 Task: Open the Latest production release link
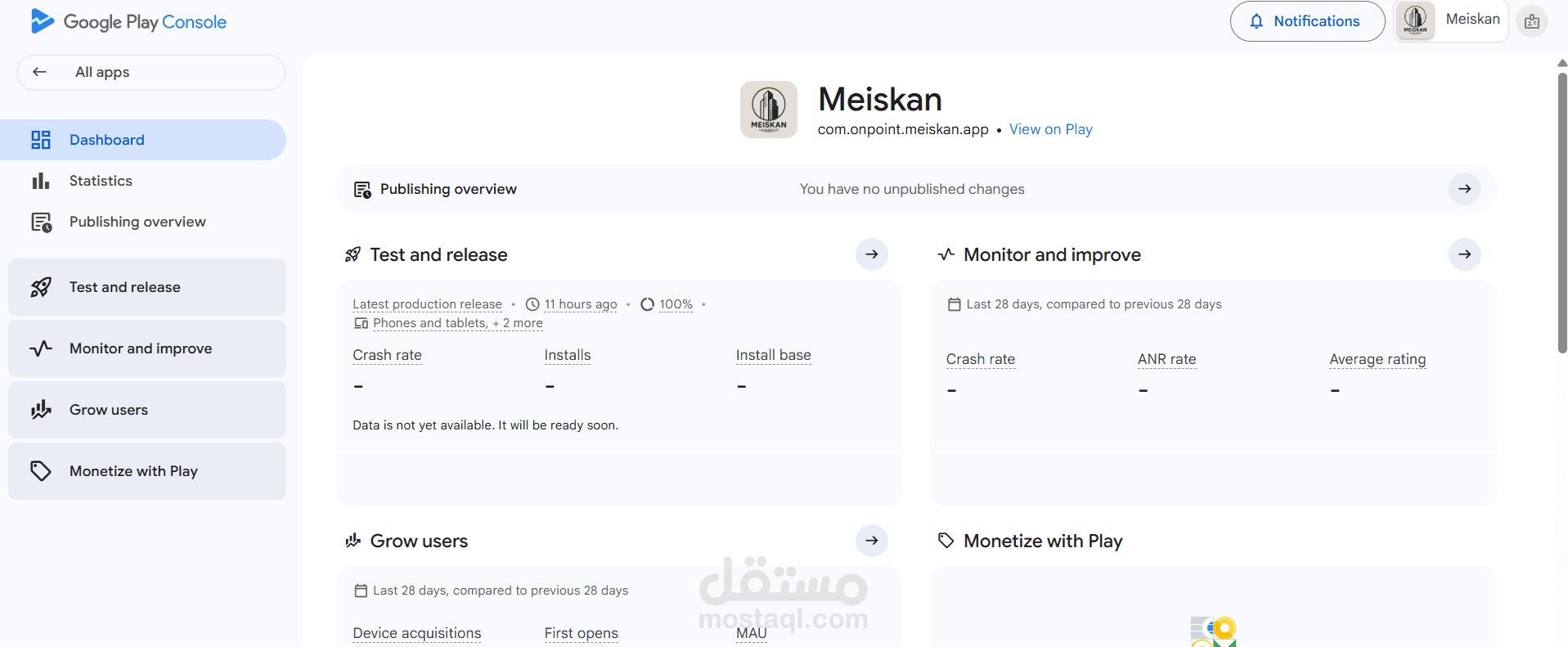click(x=427, y=304)
